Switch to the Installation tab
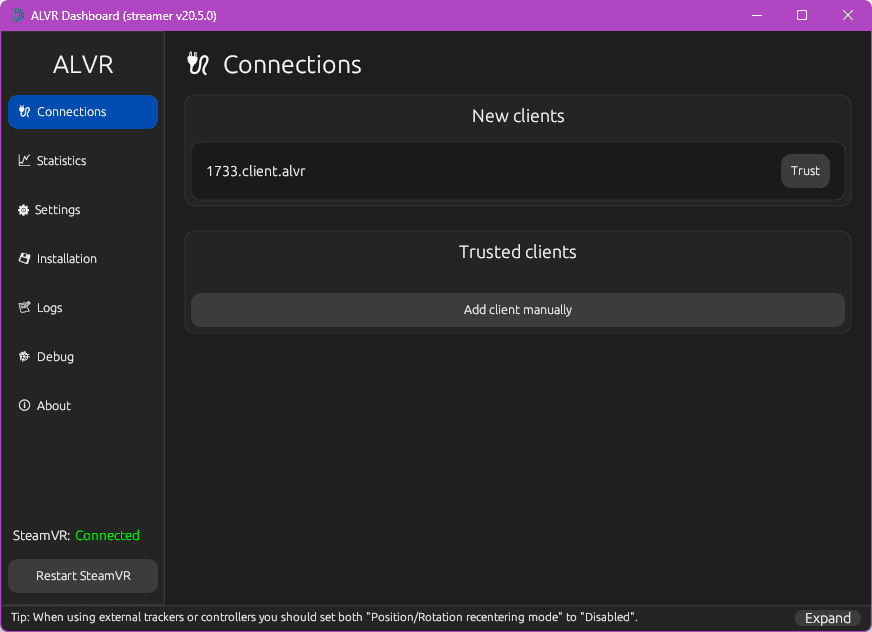The width and height of the screenshot is (872, 632). (83, 259)
